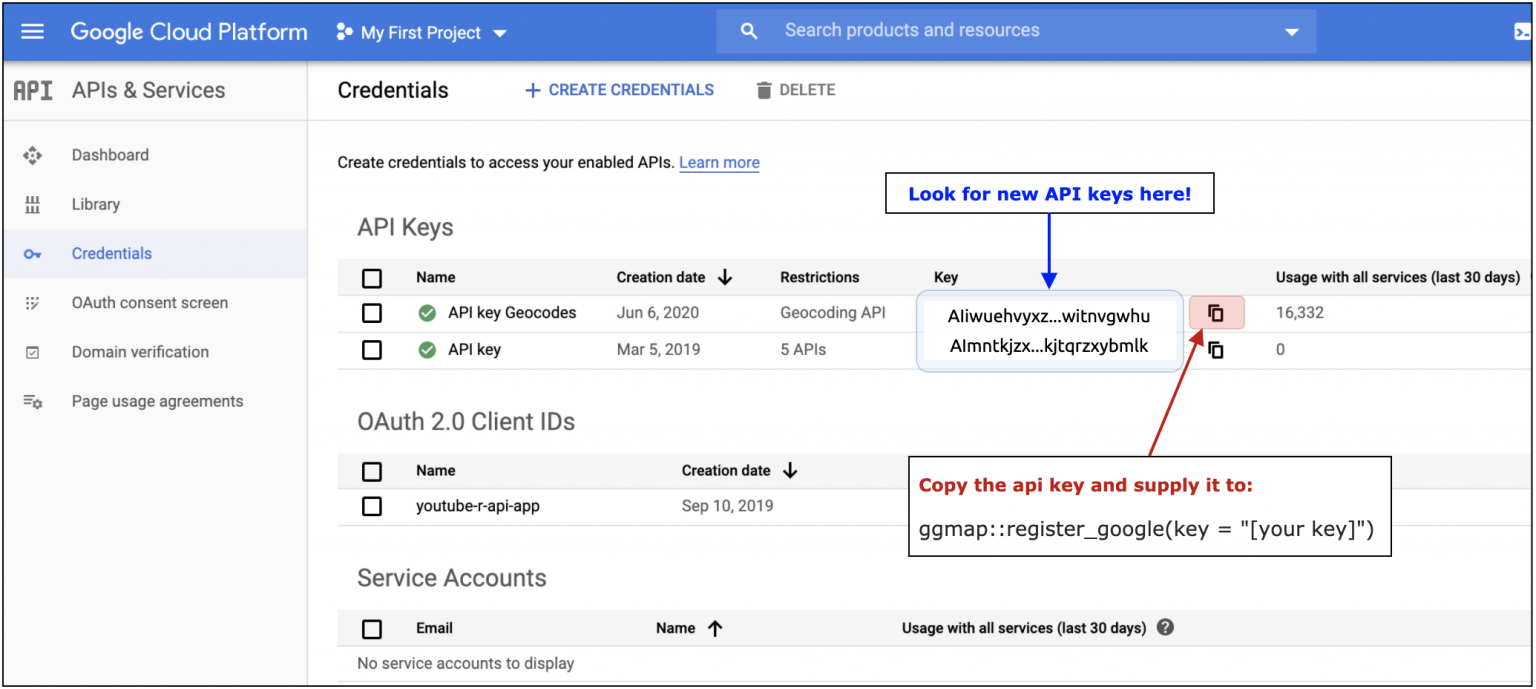Check the select-all checkbox in API Keys table
Image resolution: width=1536 pixels, height=689 pixels.
pyautogui.click(x=372, y=277)
